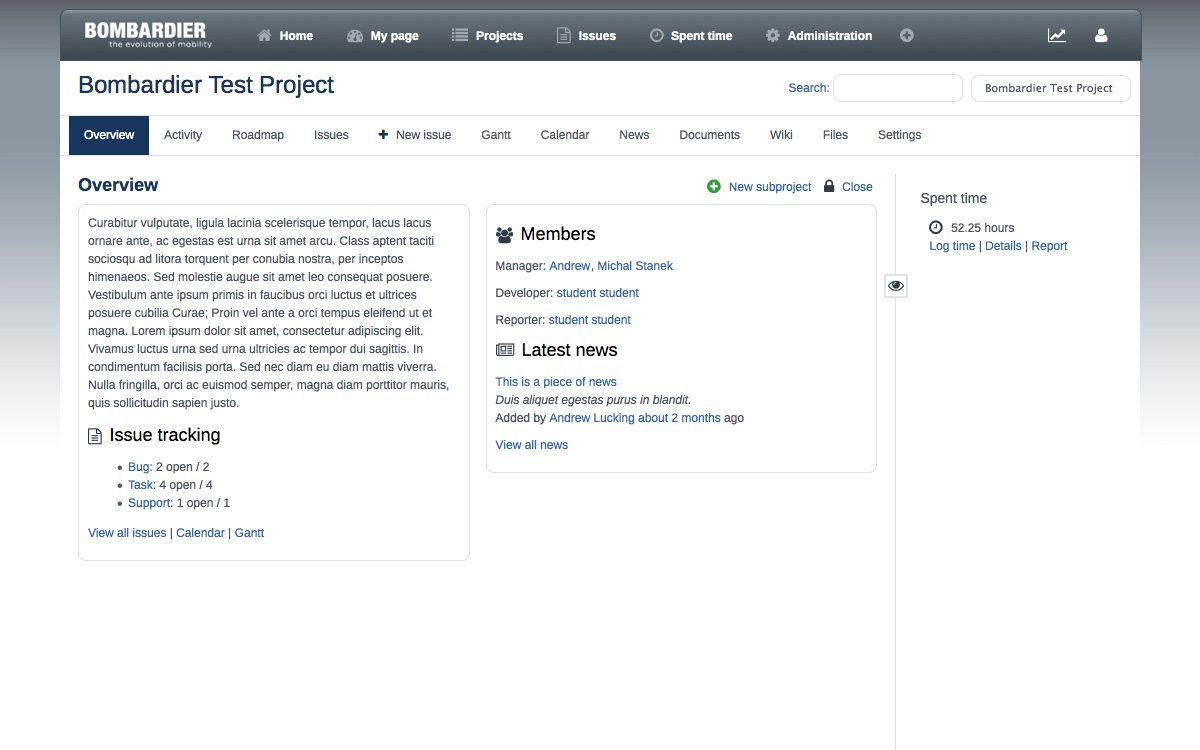
Task: Open the Bombardier Test Project jump dropdown
Action: click(1051, 88)
